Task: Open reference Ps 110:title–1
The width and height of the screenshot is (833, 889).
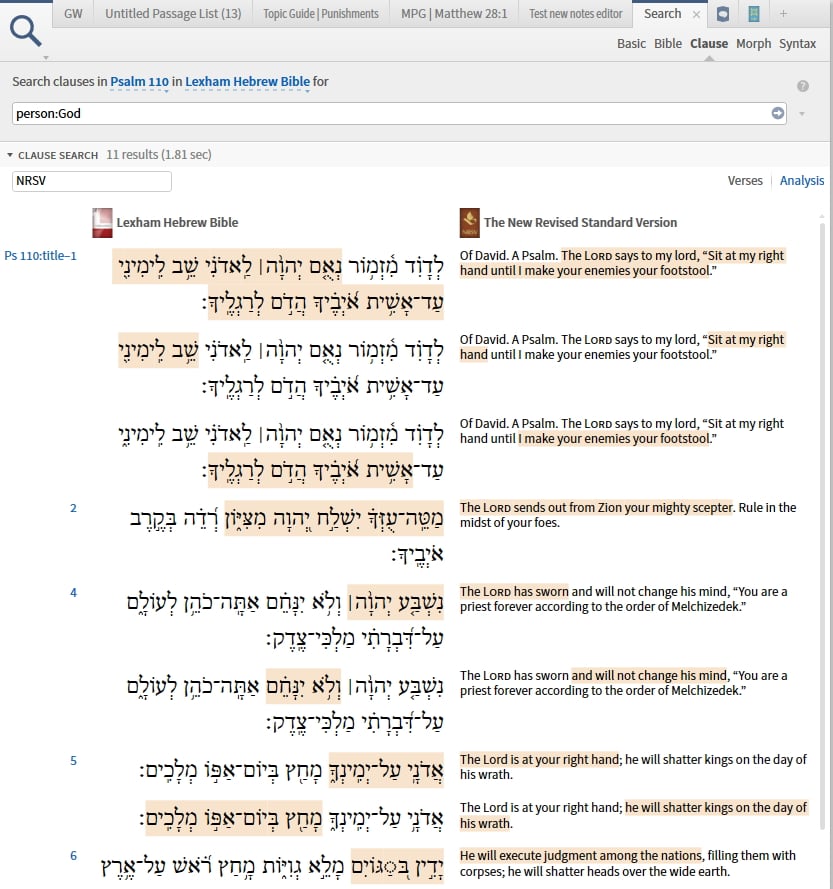Action: 40,256
